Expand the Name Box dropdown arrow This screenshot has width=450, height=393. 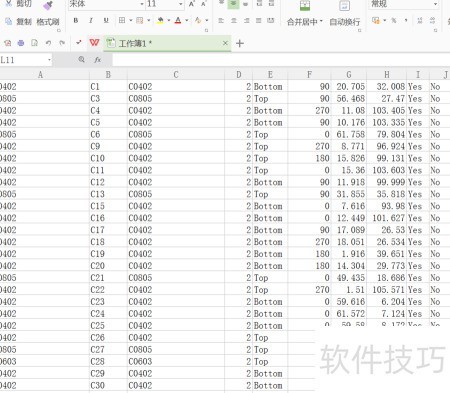[49, 60]
